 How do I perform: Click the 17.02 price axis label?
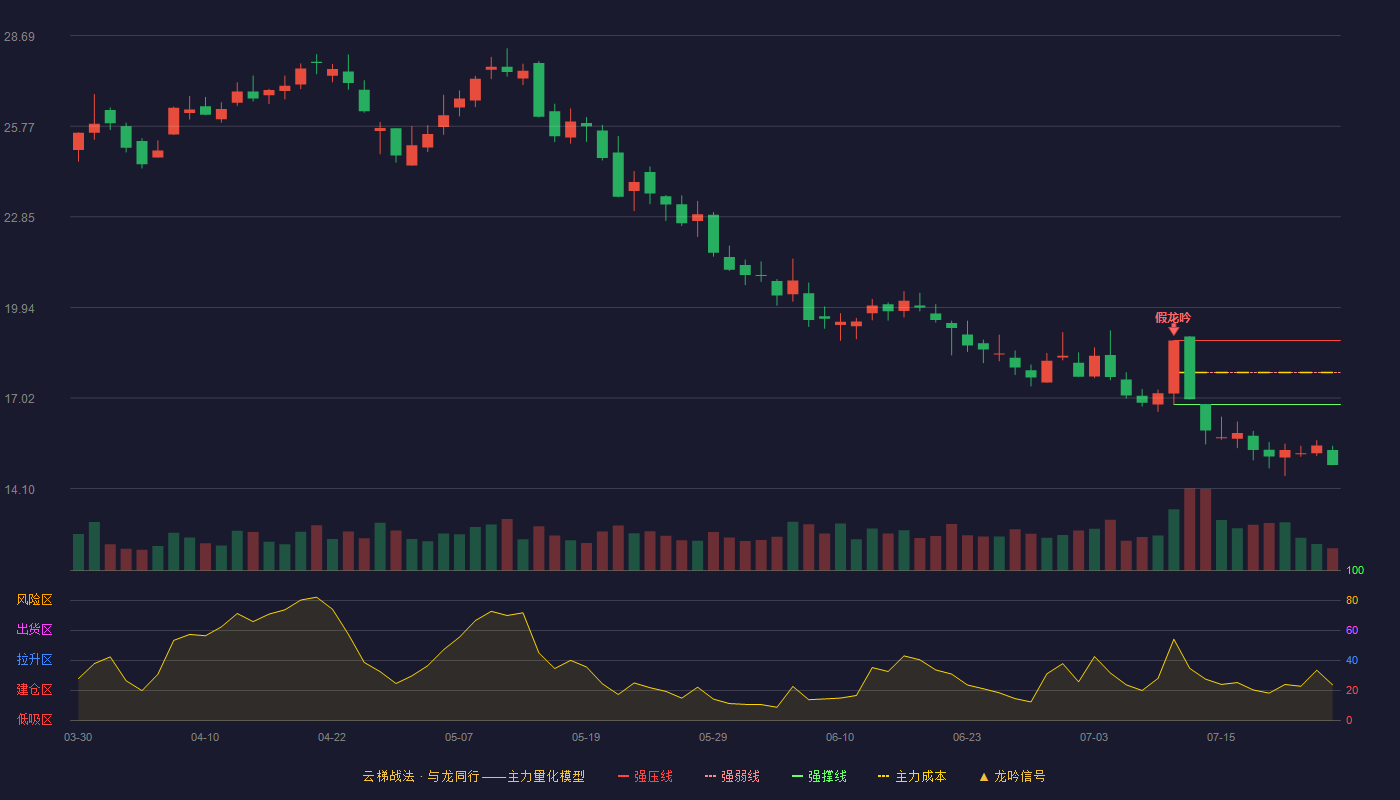20,398
